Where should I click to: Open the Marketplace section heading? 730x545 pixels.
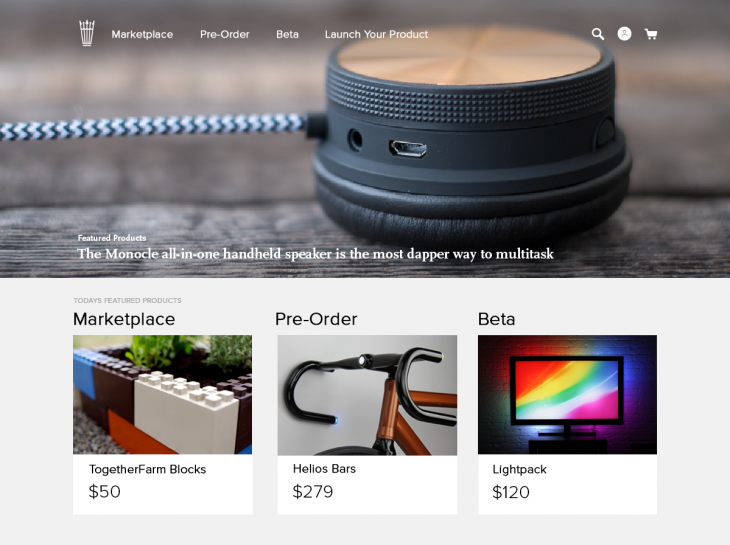(124, 319)
